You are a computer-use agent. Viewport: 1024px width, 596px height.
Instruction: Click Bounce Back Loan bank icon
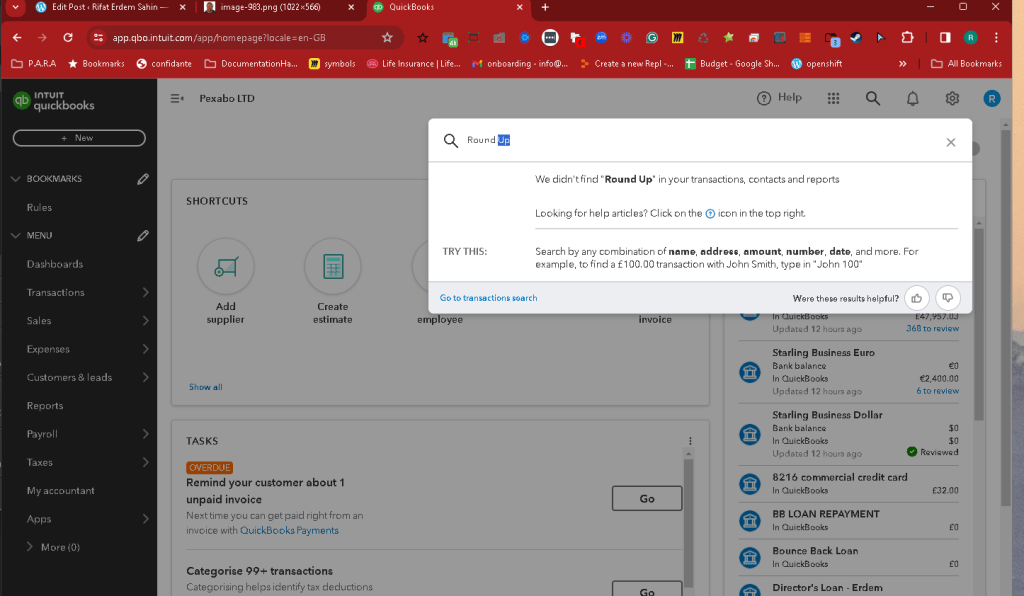point(750,557)
